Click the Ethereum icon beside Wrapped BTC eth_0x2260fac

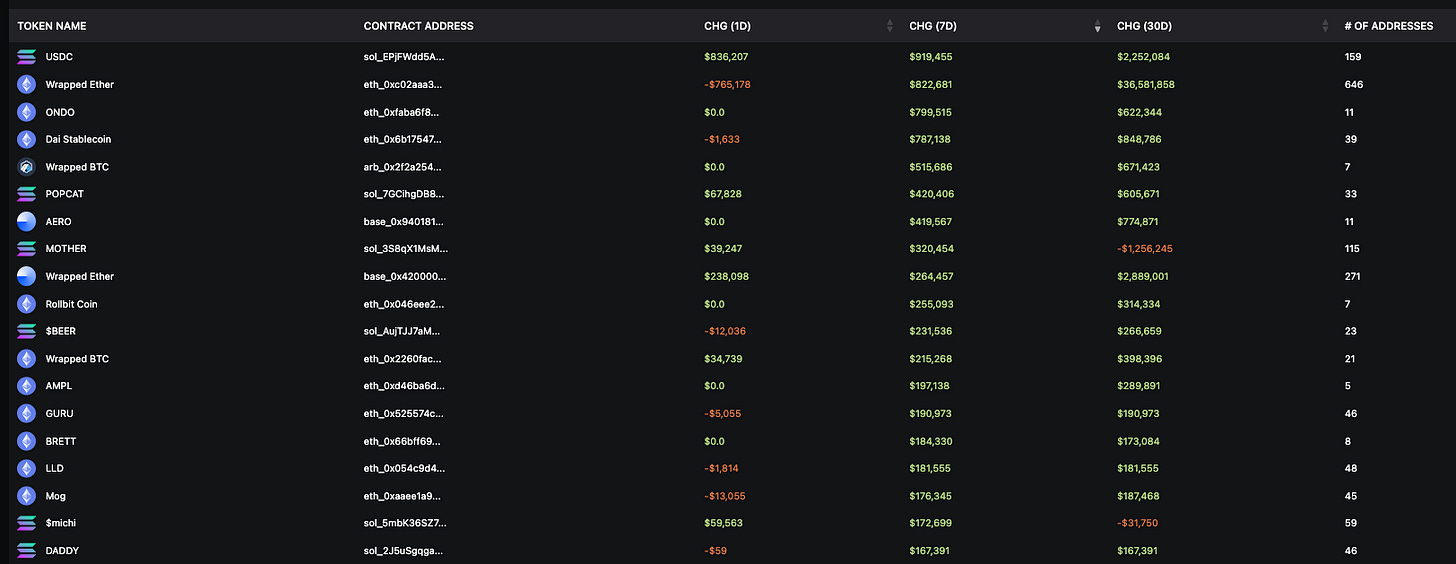pos(26,359)
